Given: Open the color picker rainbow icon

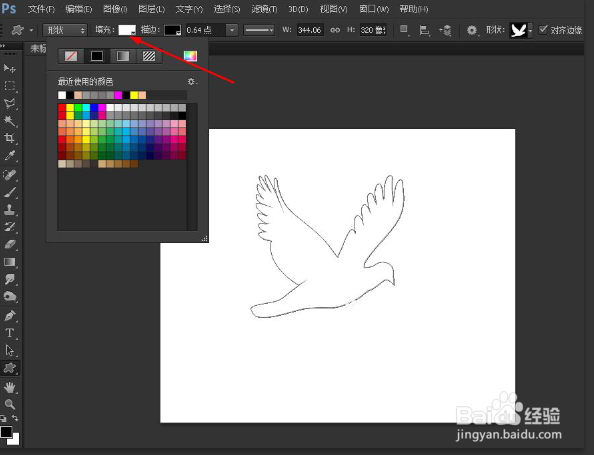Looking at the screenshot, I should pyautogui.click(x=190, y=56).
